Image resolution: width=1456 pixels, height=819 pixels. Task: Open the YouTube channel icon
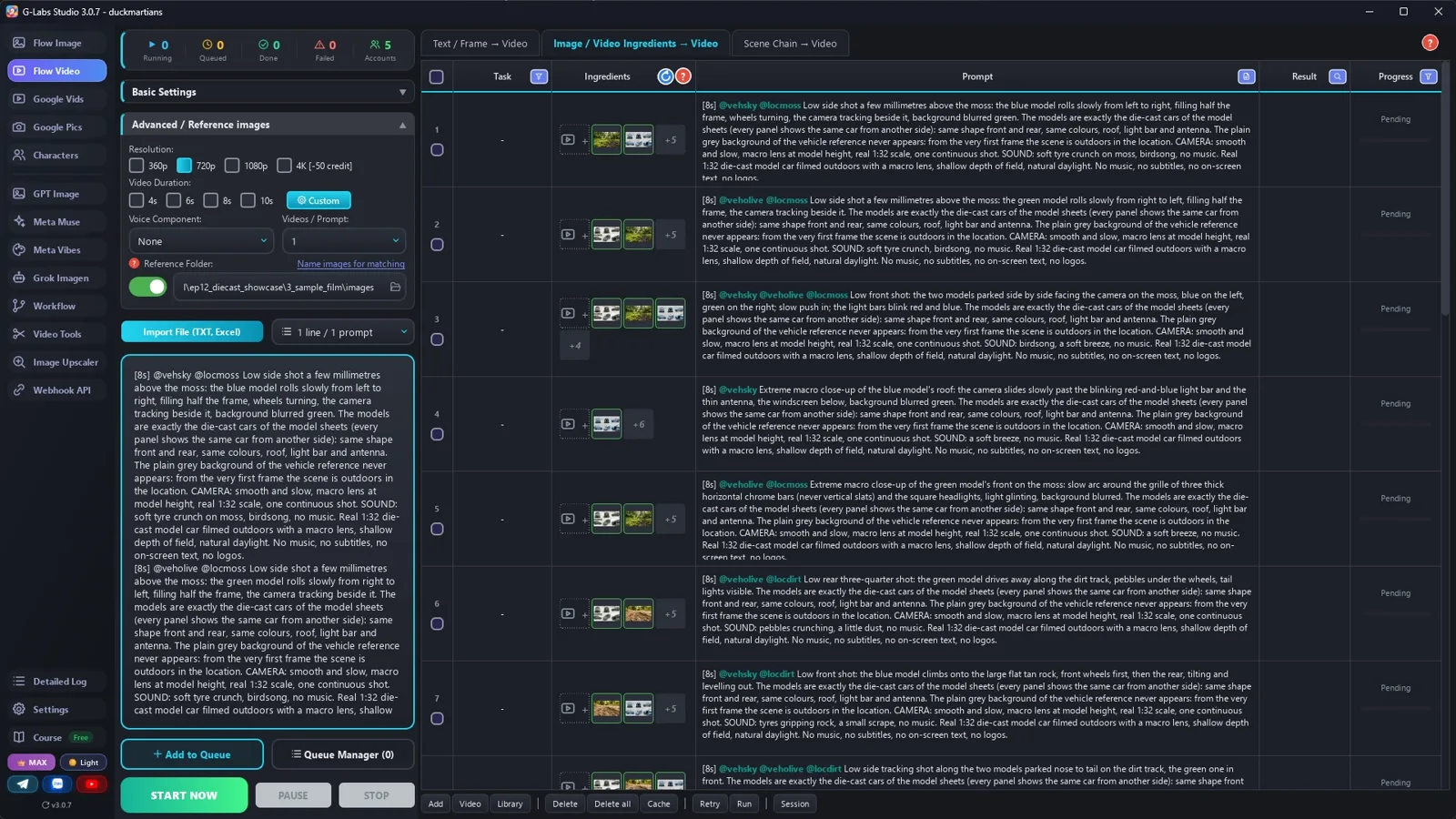point(91,784)
